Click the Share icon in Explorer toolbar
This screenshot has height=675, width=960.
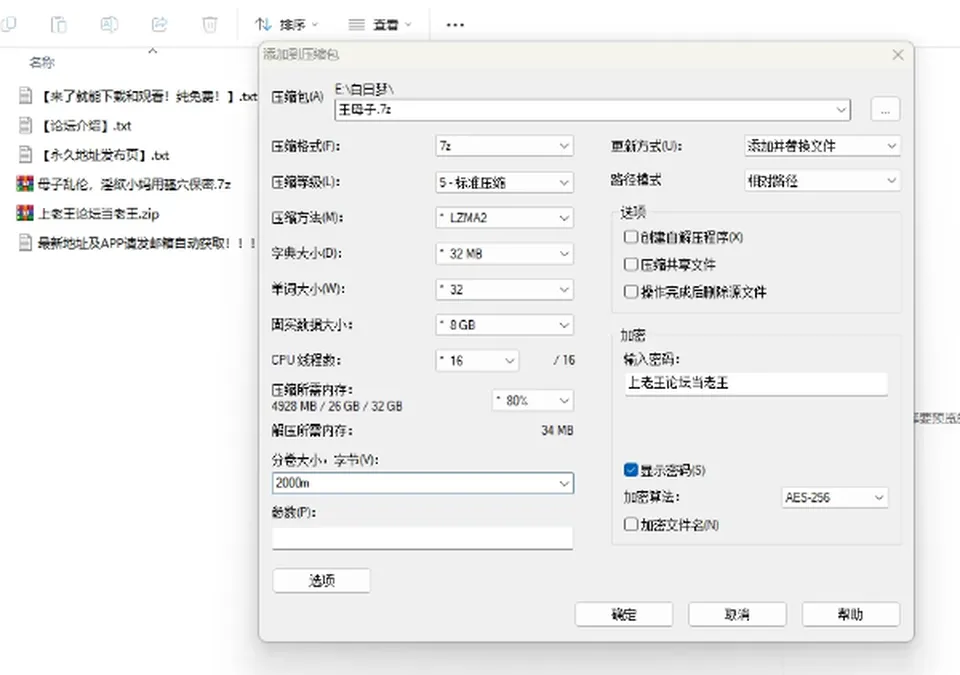pos(159,25)
